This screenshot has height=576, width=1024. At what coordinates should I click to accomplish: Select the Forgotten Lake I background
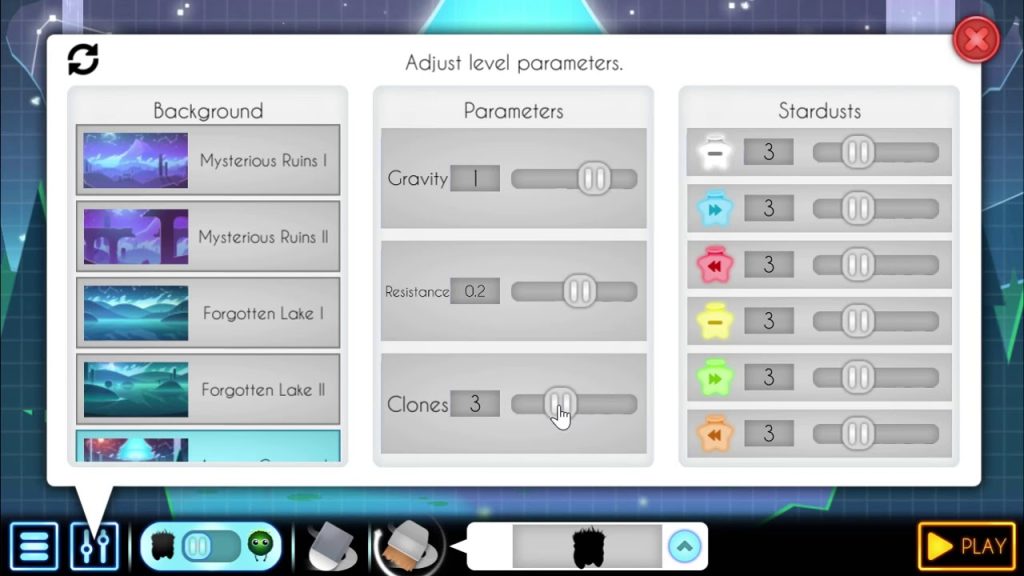[208, 313]
